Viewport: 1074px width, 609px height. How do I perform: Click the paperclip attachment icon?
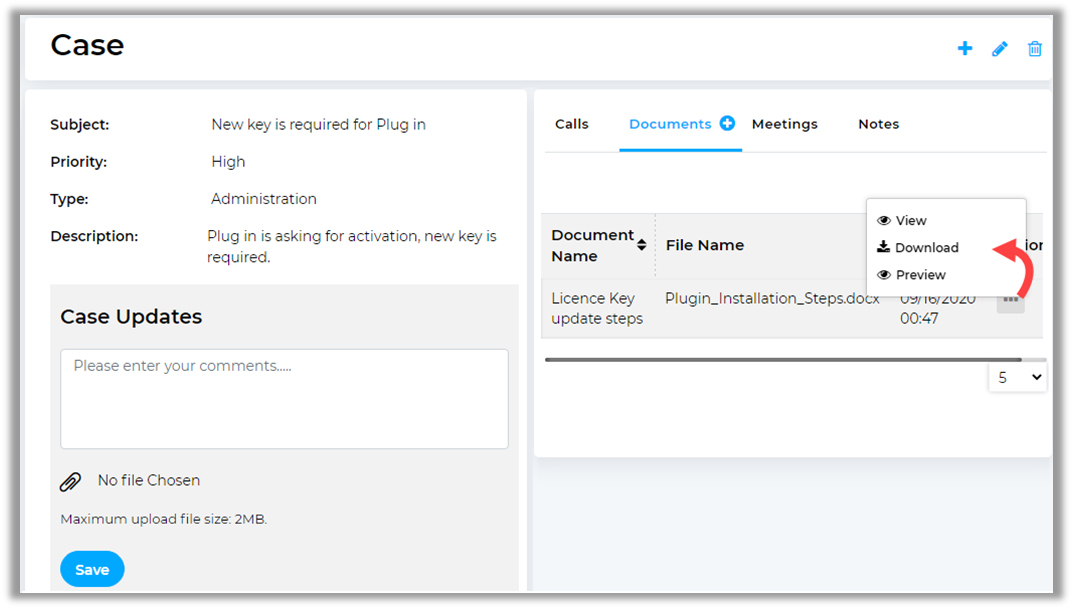[70, 482]
